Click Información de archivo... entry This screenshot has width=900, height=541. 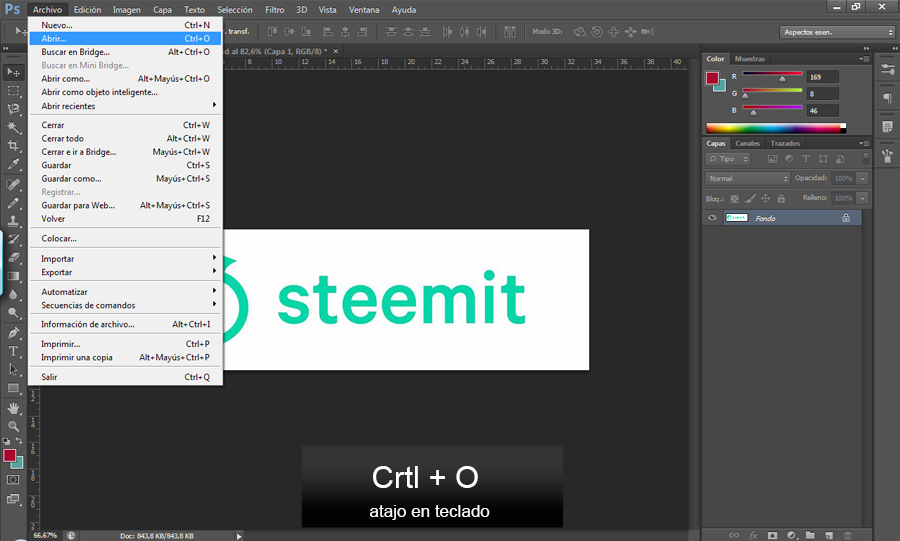126,324
